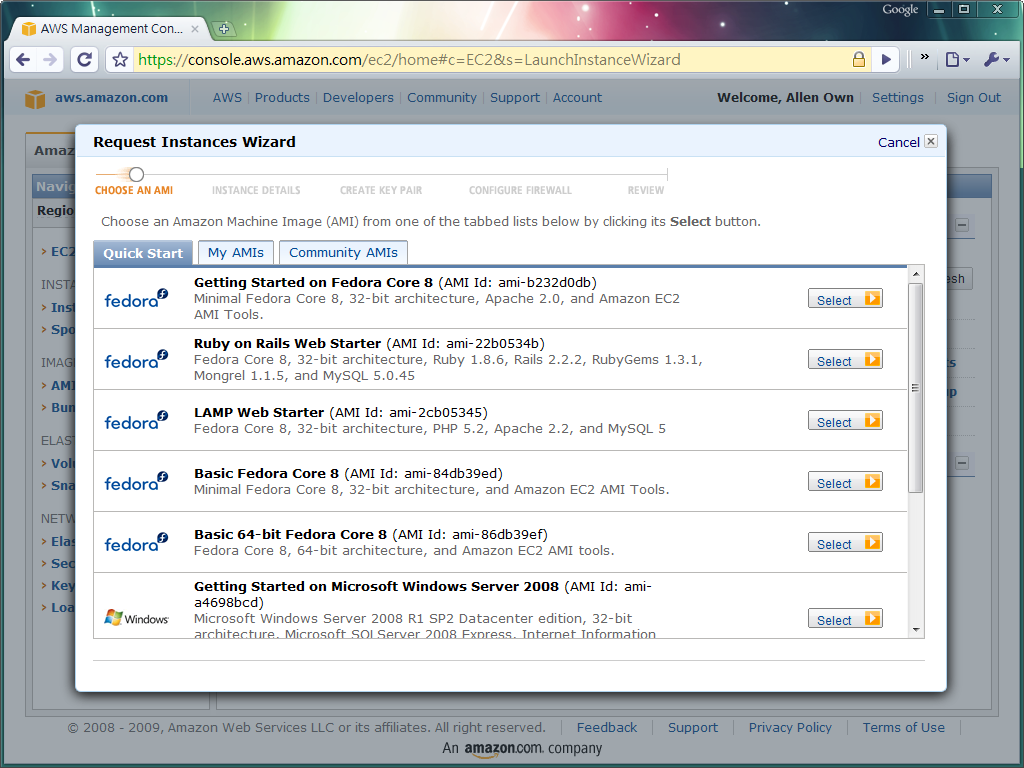1024x768 pixels.
Task: Click Fedora logo for Getting Started Fedora row
Action: tap(136, 299)
